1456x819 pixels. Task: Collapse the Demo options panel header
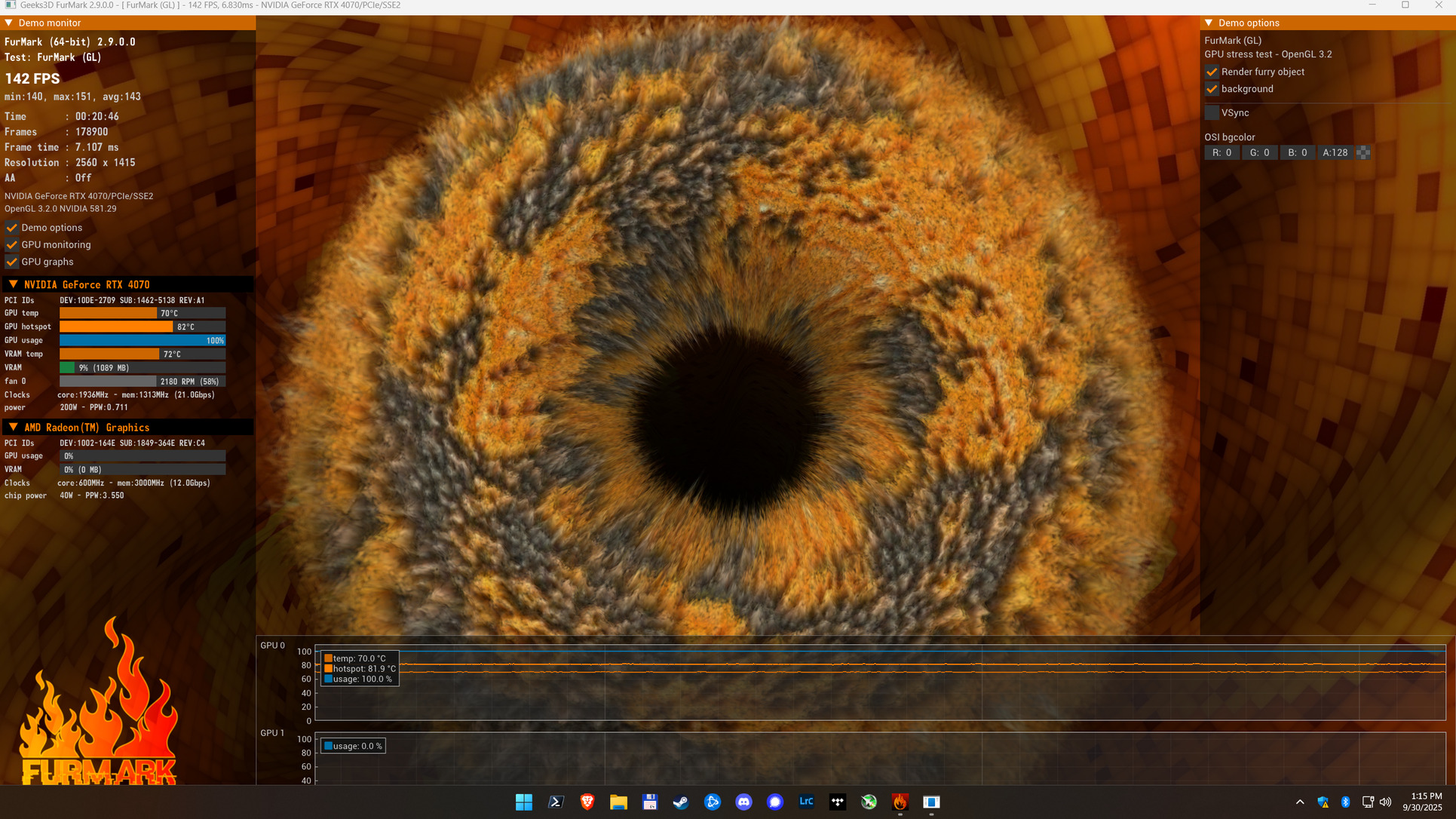1209,23
